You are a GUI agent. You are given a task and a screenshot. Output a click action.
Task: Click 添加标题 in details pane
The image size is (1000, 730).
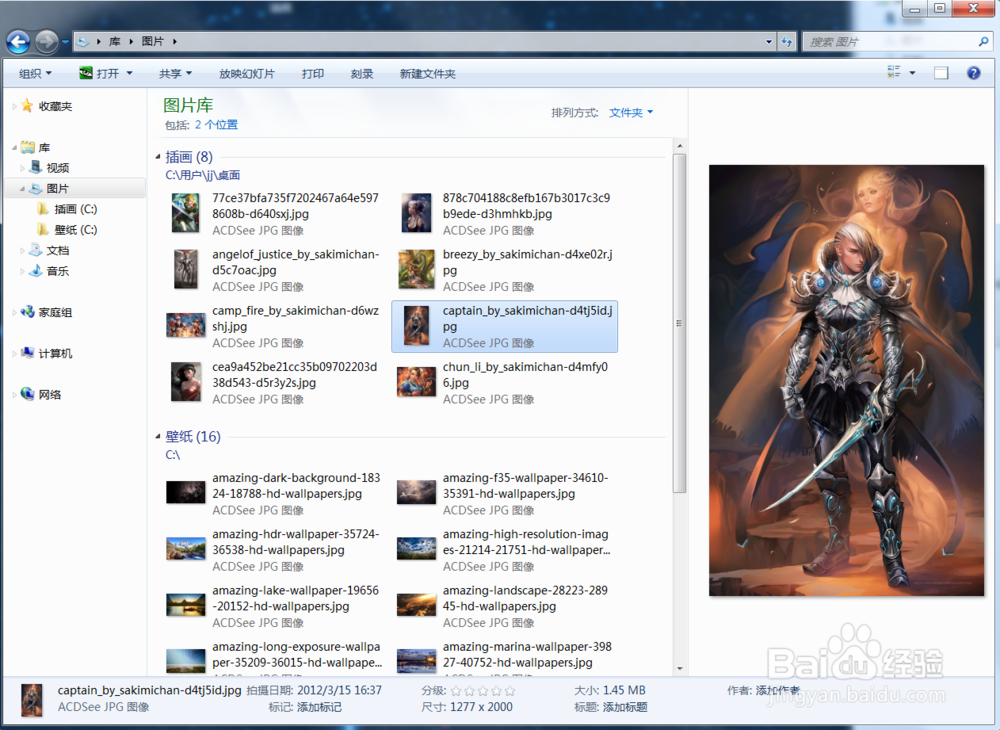click(x=625, y=707)
